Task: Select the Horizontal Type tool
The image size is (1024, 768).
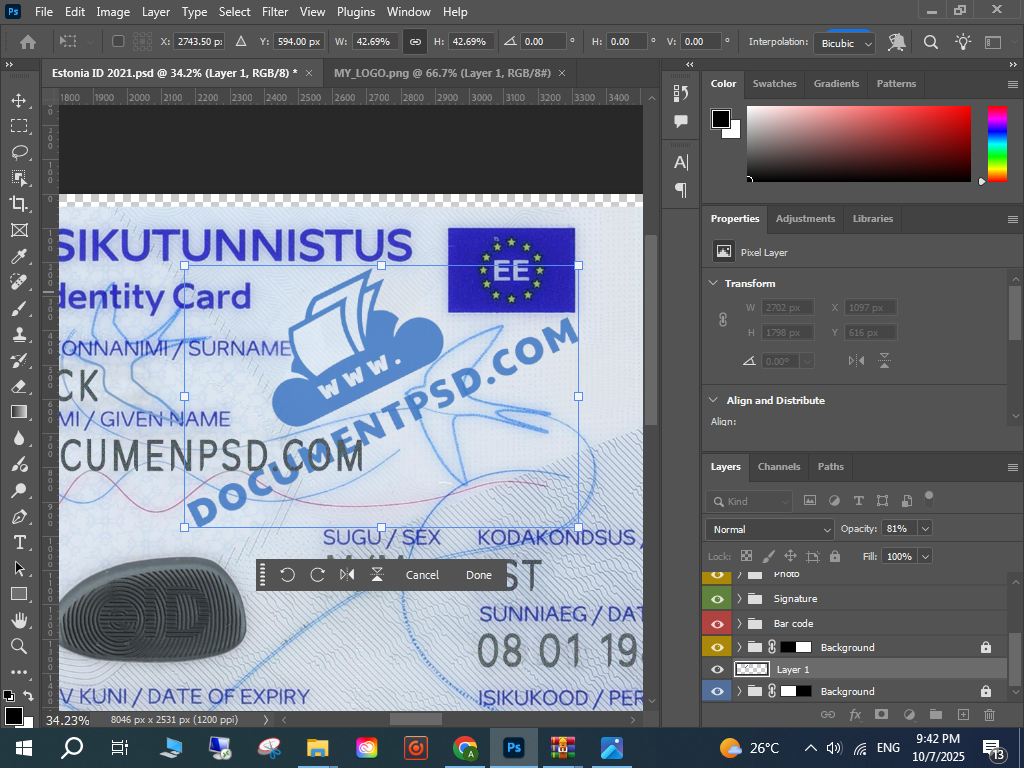Action: (19, 542)
